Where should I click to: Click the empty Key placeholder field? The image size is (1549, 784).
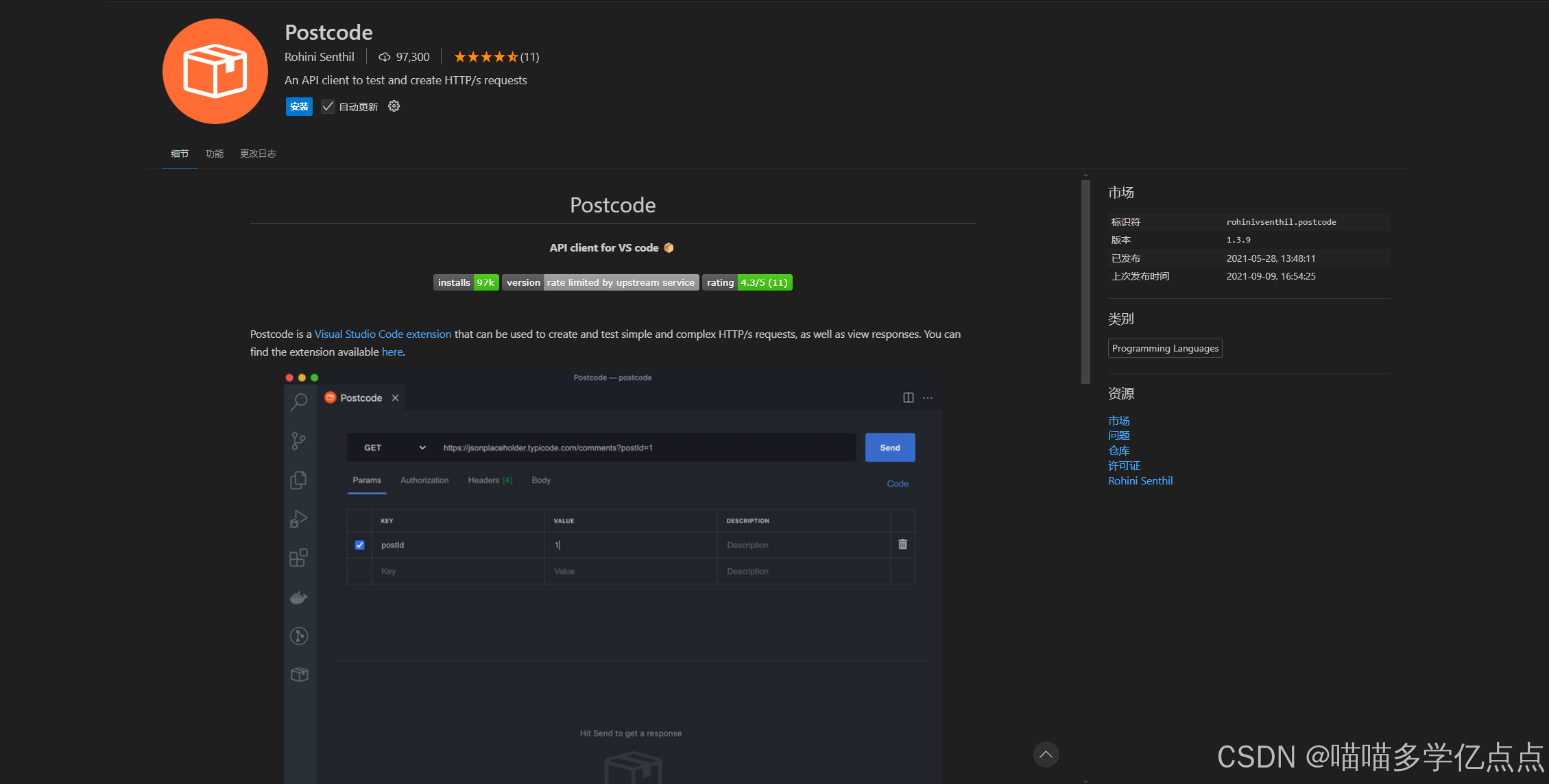[x=458, y=571]
